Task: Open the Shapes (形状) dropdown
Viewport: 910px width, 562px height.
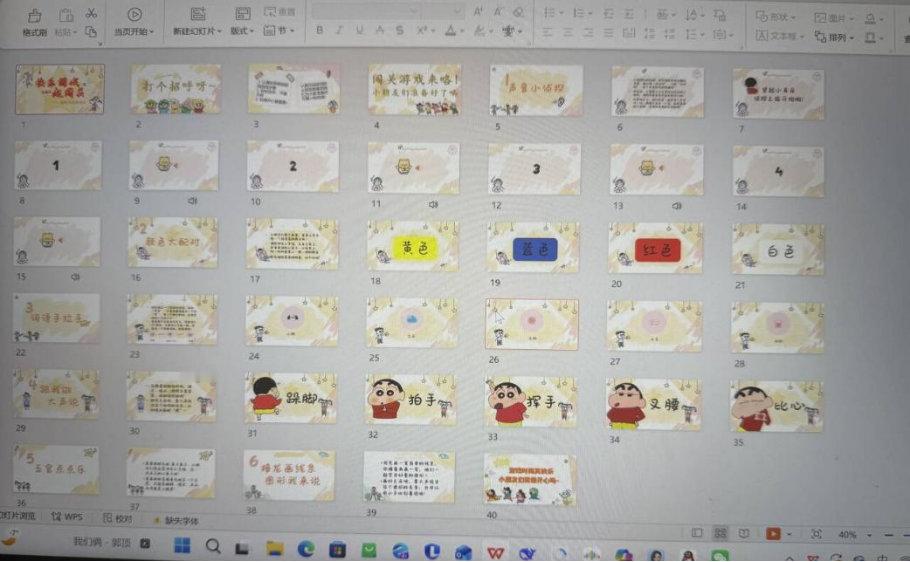Action: (777, 17)
